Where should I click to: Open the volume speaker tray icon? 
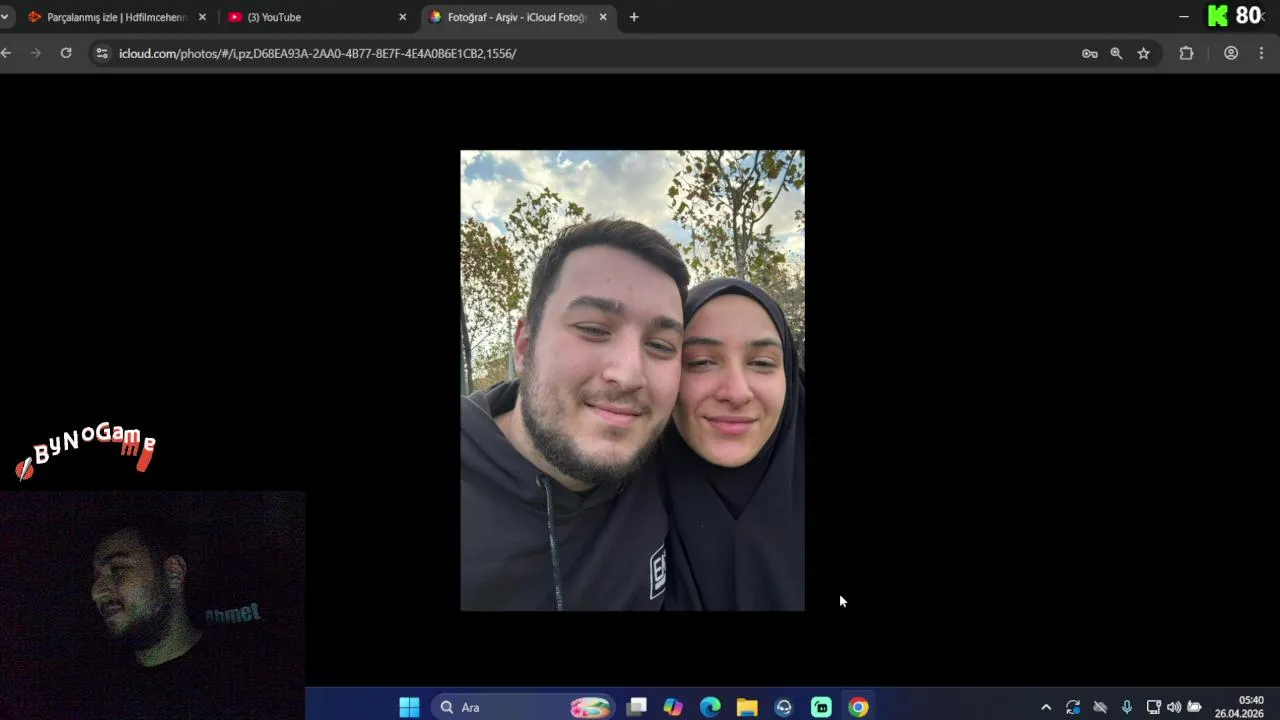[x=1174, y=707]
